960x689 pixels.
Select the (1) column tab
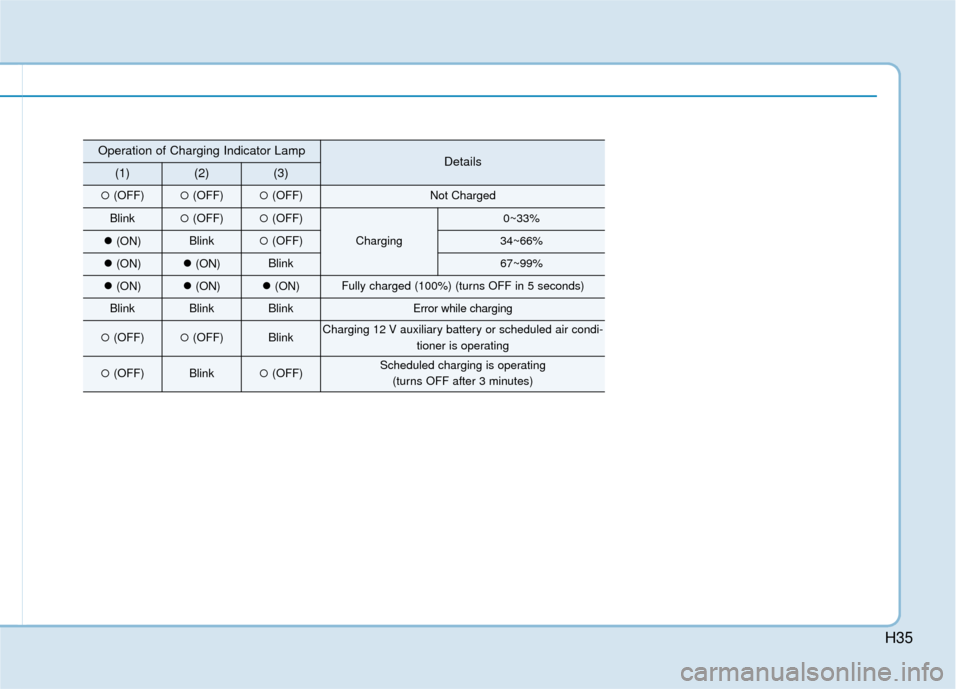122,172
